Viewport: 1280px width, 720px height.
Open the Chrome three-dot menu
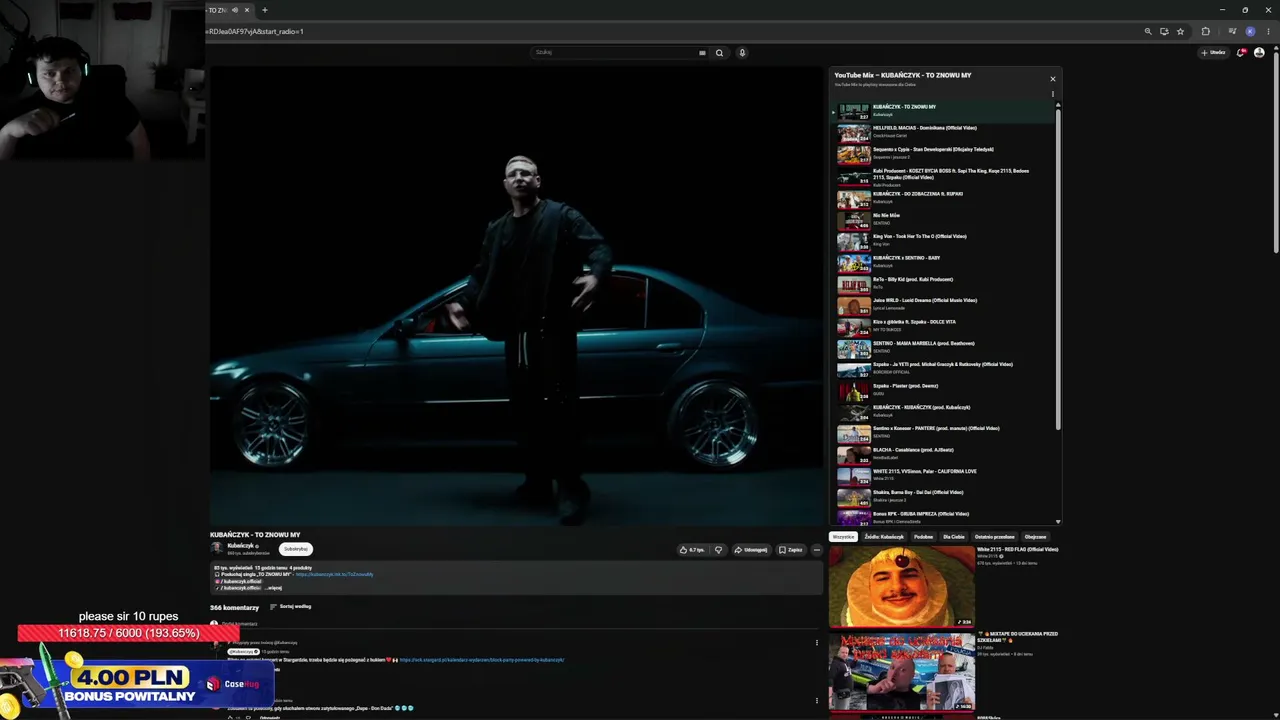point(1267,31)
